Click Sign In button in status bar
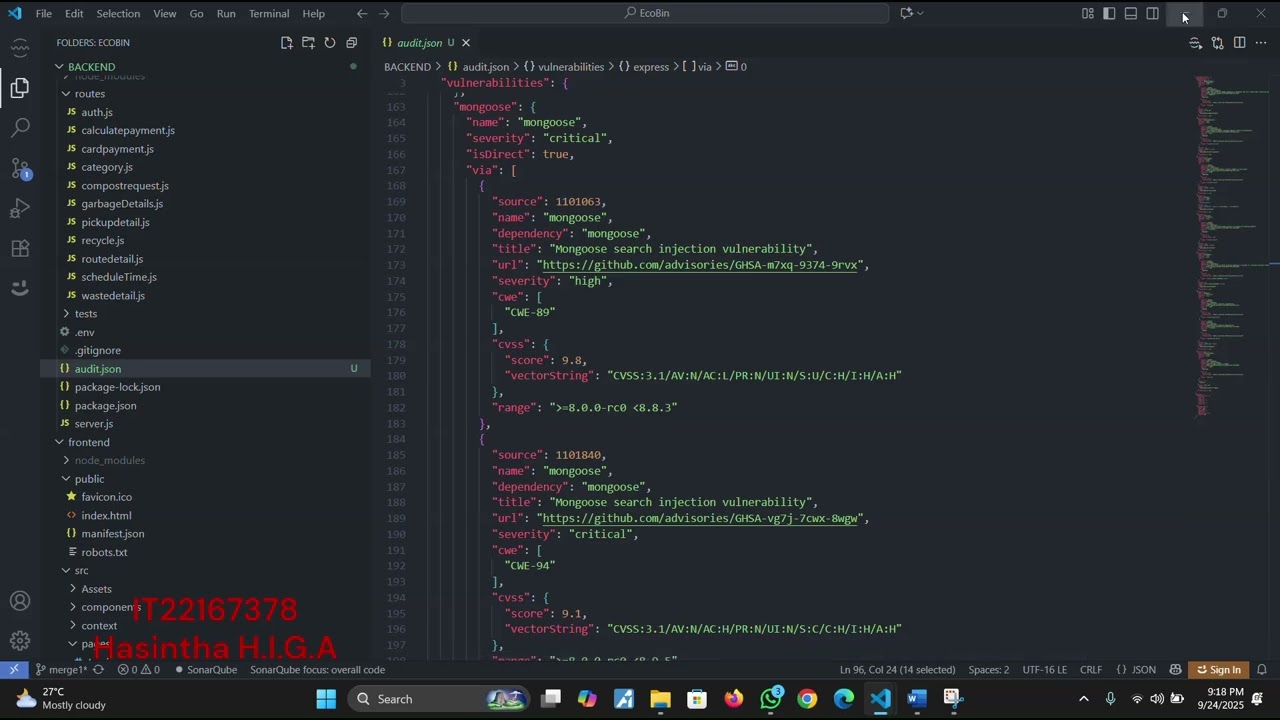This screenshot has height=720, width=1280. point(1218,670)
